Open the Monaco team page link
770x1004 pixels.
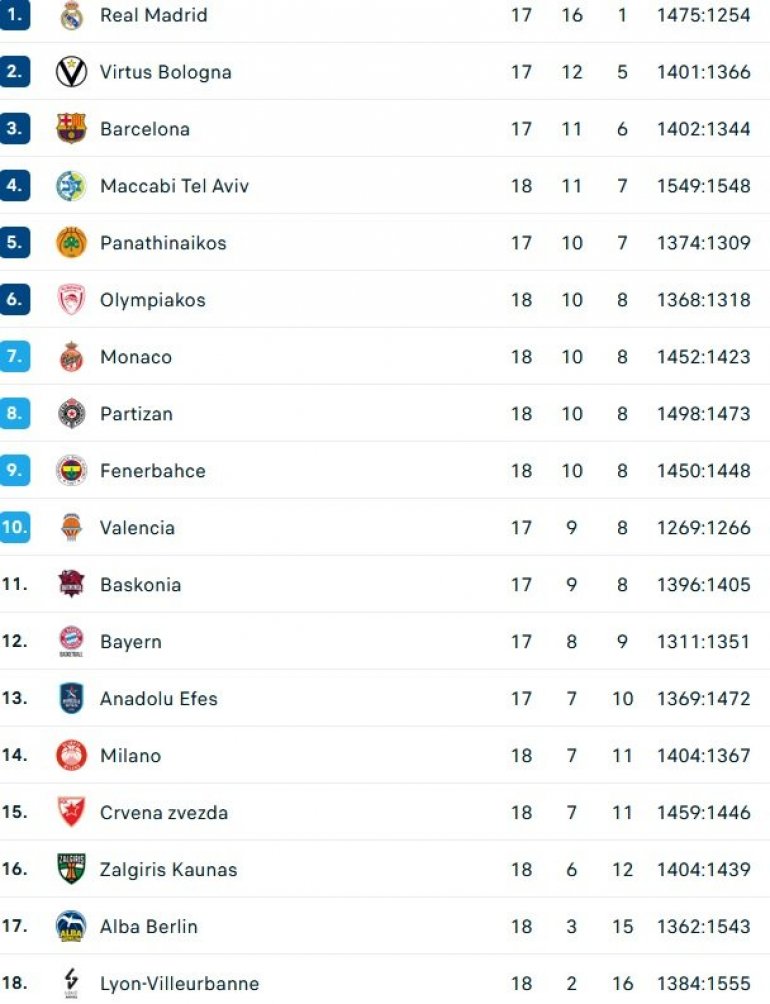(x=136, y=357)
